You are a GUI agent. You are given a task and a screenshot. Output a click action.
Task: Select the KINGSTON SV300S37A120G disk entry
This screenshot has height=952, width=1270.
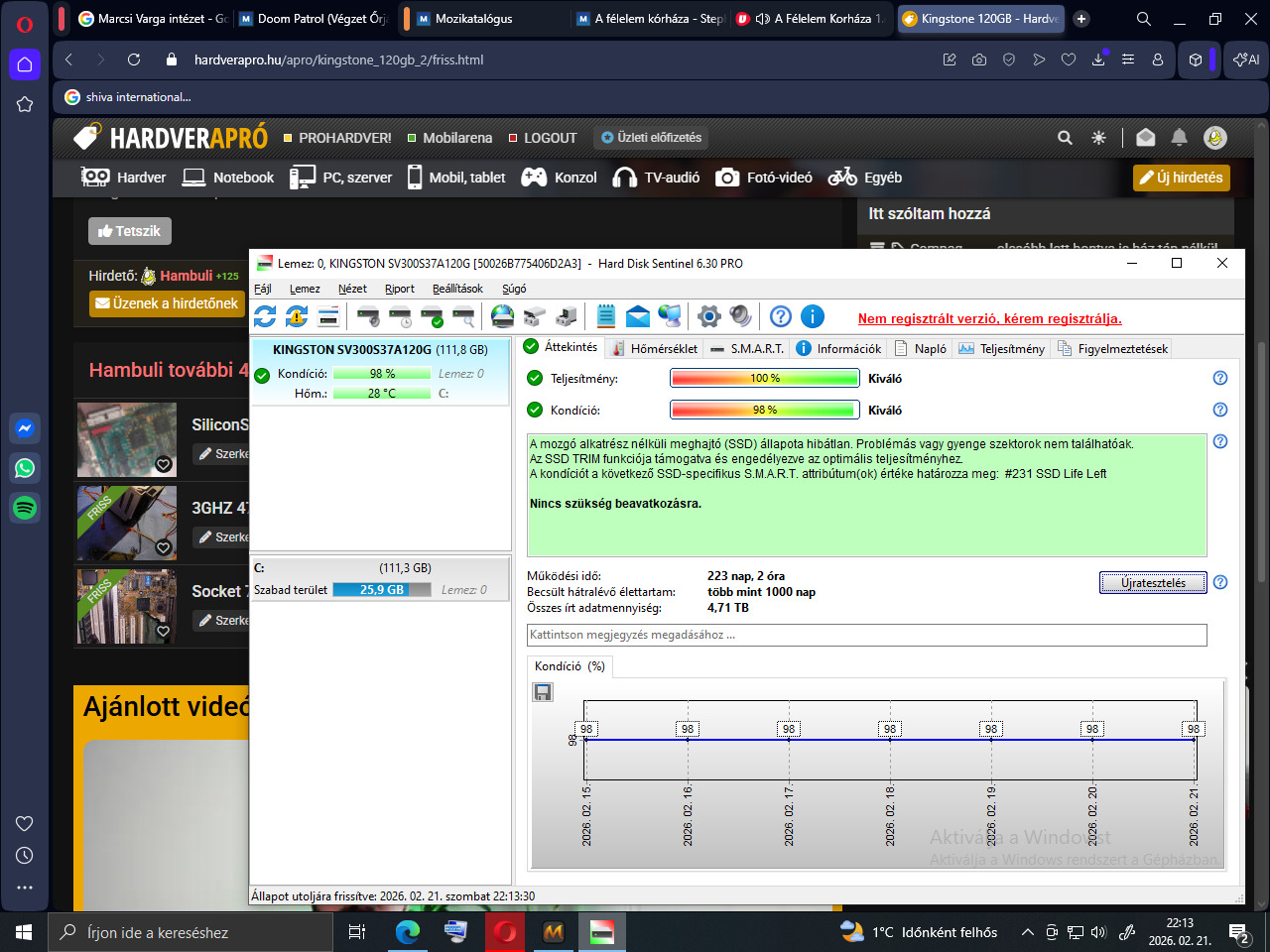pos(381,372)
